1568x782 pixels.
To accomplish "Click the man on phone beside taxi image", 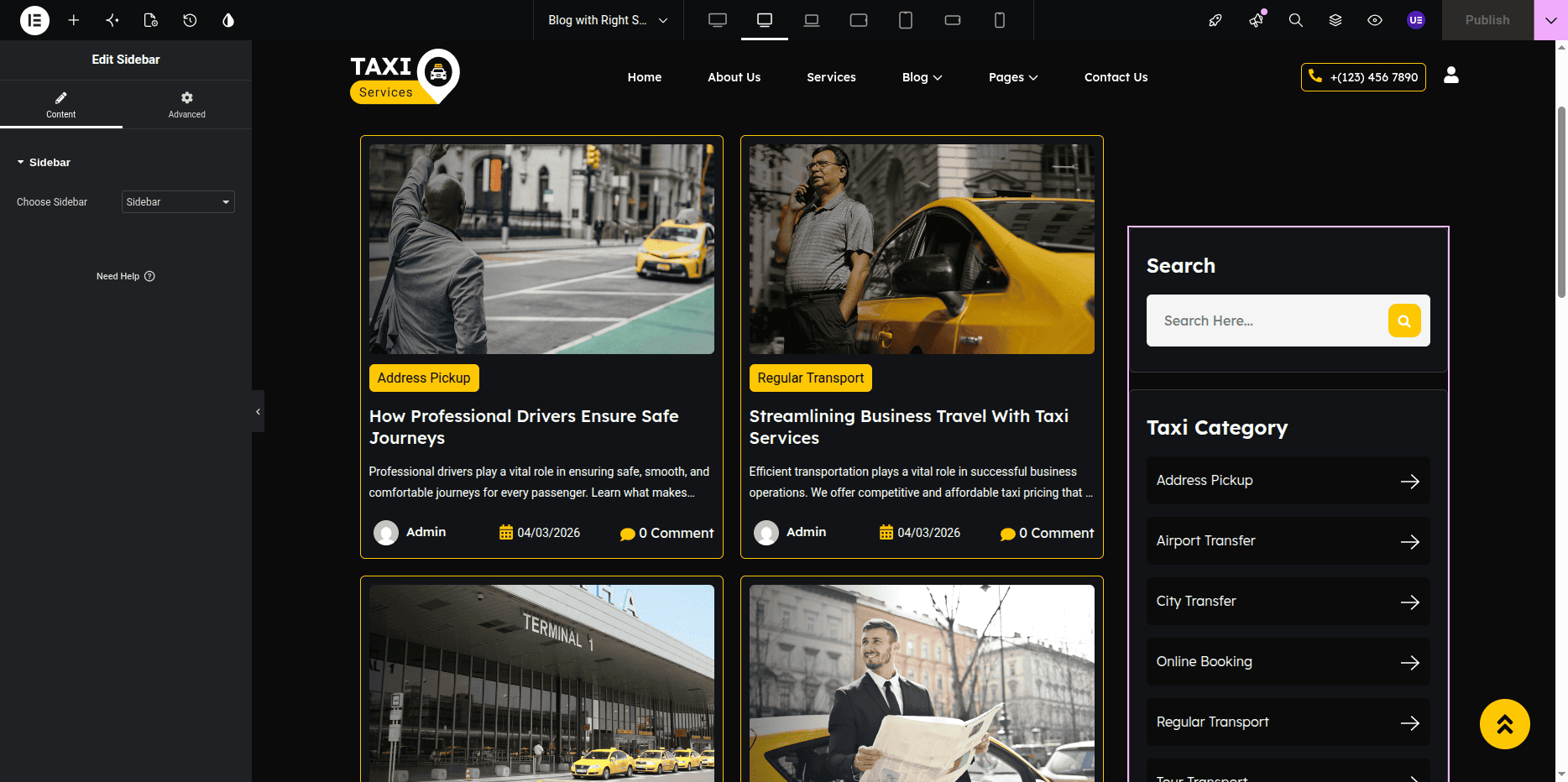I will point(922,249).
